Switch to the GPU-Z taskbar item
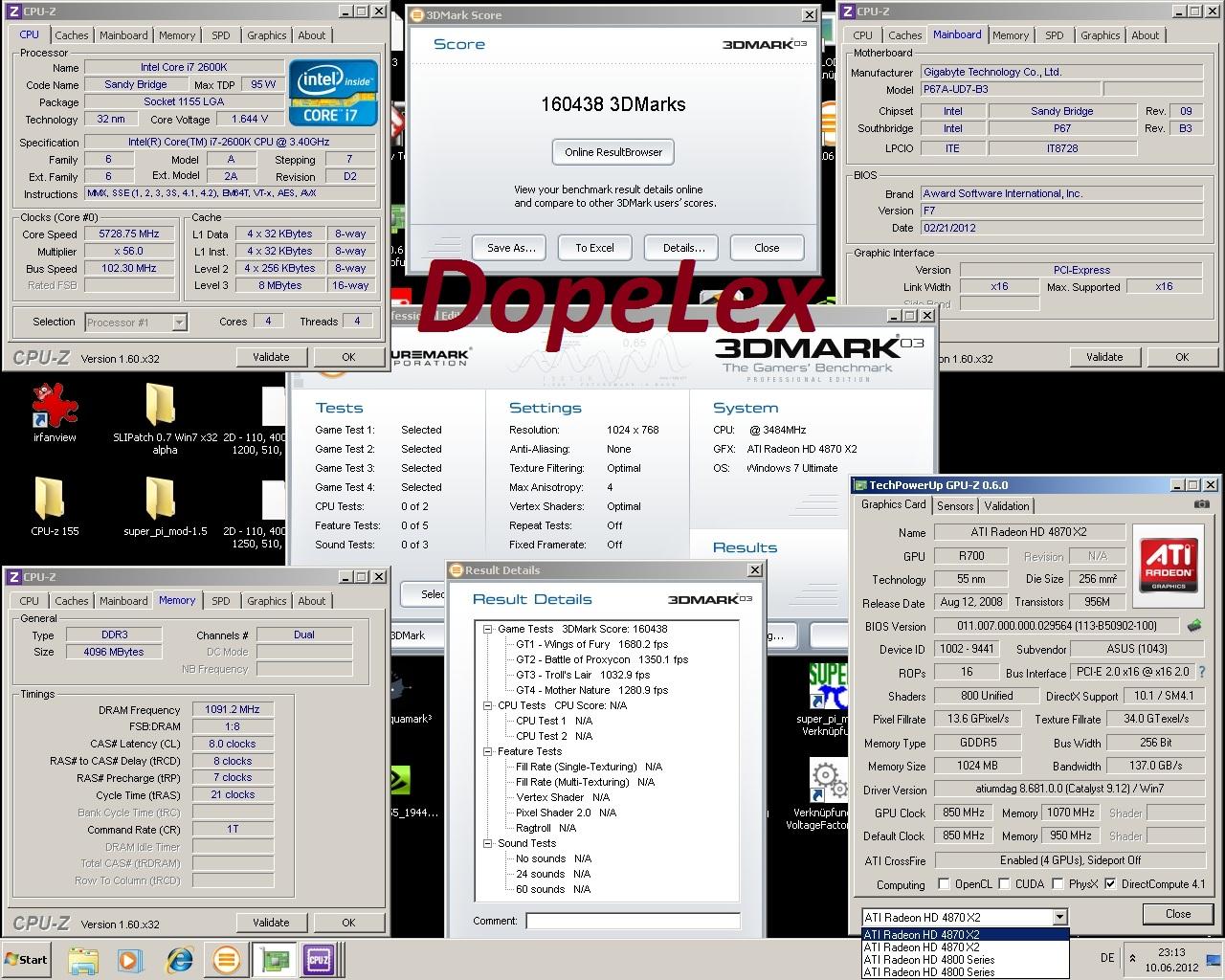 tap(274, 960)
